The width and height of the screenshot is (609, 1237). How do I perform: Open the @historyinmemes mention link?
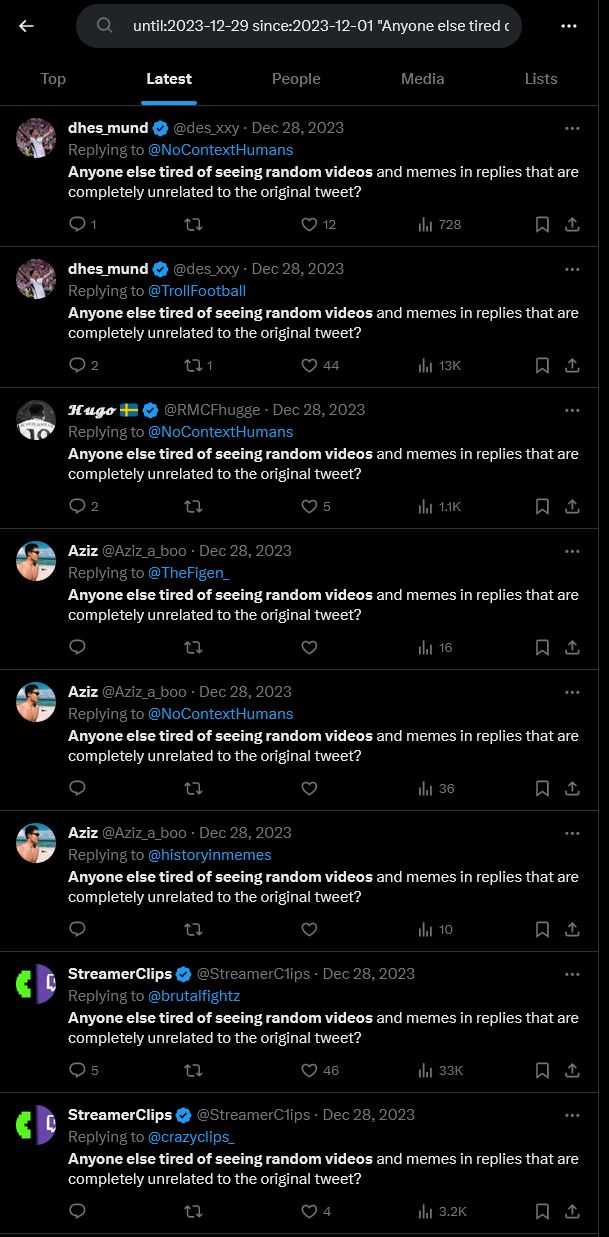point(210,855)
